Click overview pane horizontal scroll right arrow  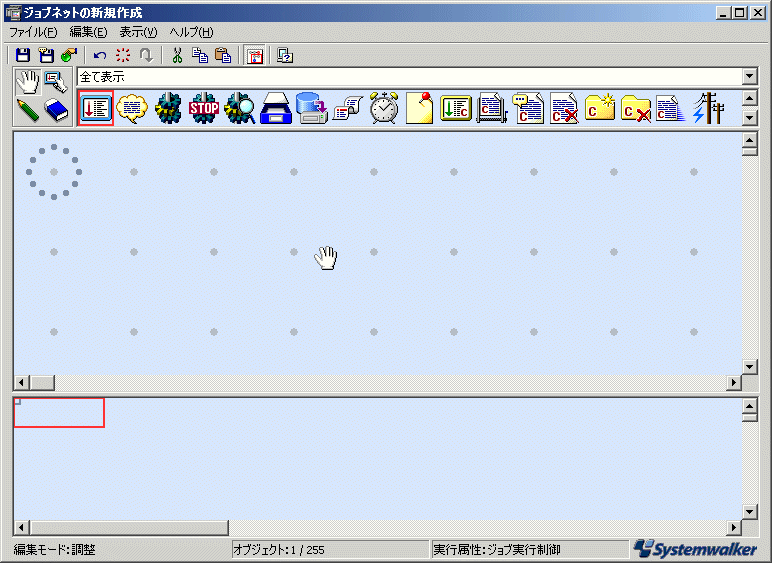(734, 528)
